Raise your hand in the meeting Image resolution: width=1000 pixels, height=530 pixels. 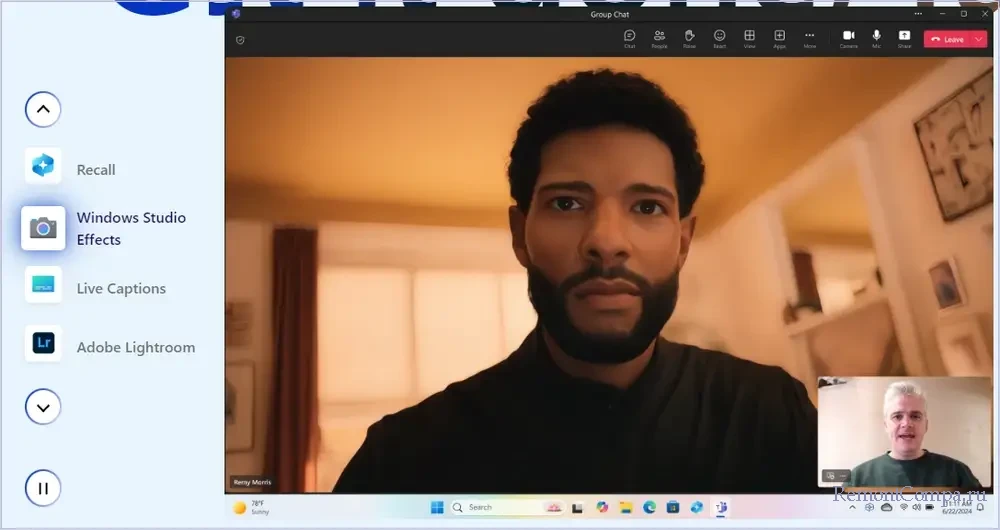(x=689, y=38)
